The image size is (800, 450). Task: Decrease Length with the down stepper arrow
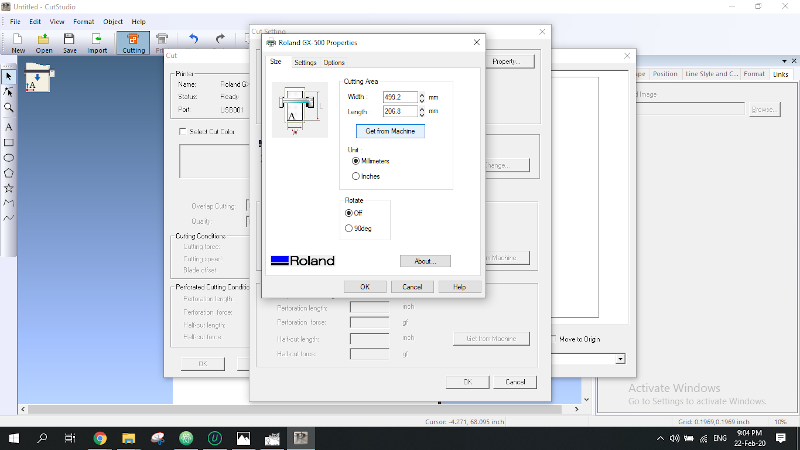pyautogui.click(x=422, y=114)
